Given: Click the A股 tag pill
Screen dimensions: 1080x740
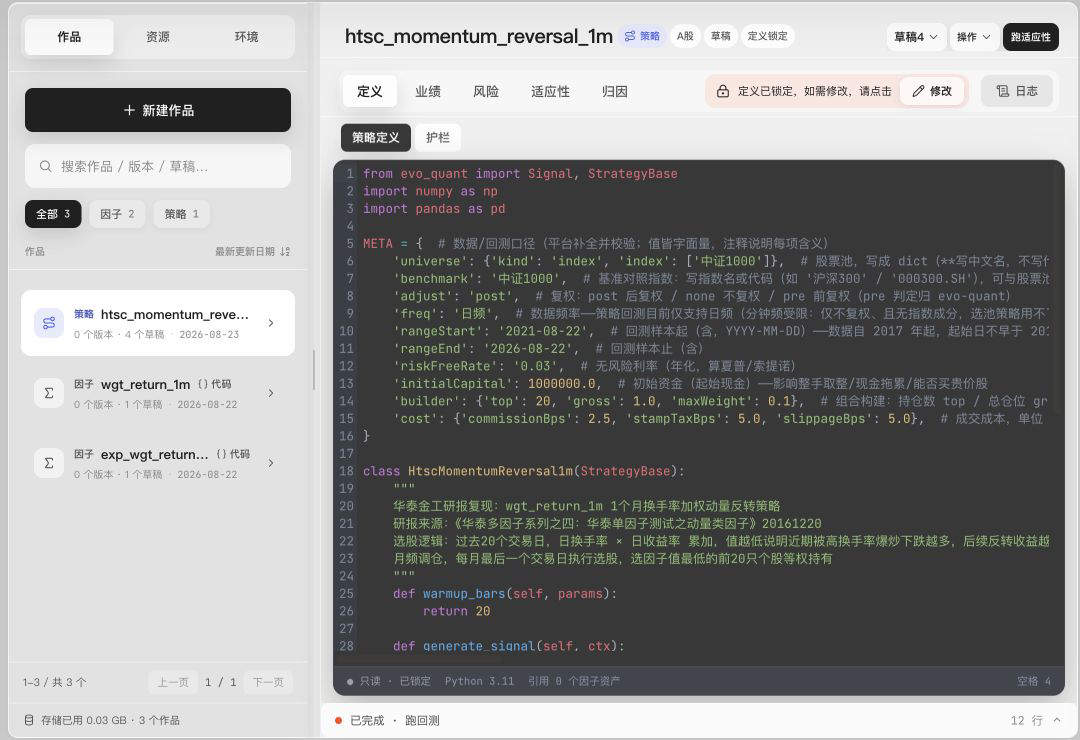Looking at the screenshot, I should [685, 36].
